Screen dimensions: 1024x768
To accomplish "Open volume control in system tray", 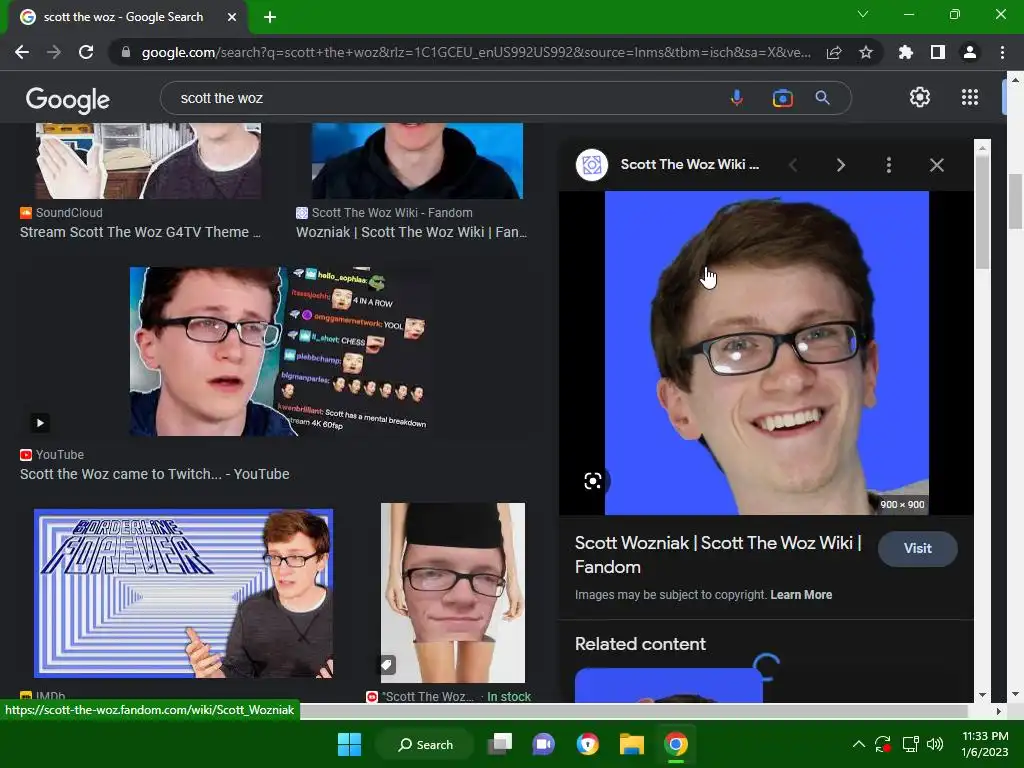I will click(x=935, y=744).
